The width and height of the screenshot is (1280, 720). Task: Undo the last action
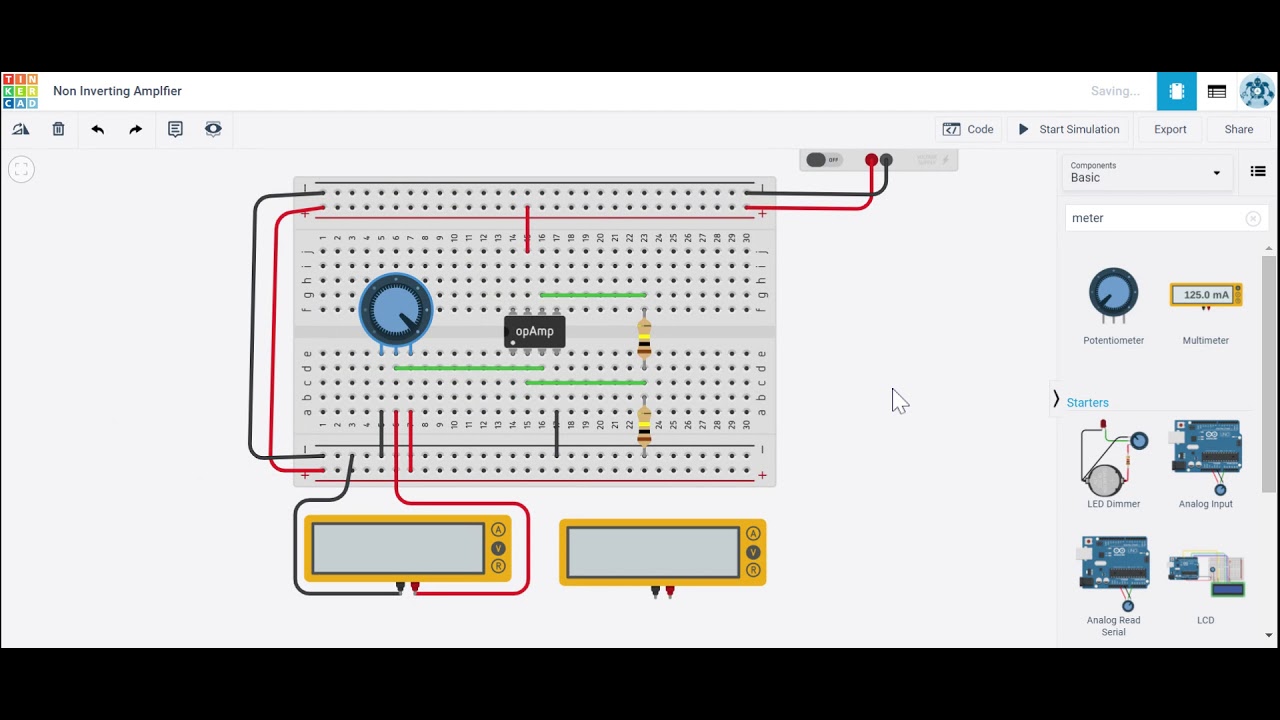tap(97, 129)
